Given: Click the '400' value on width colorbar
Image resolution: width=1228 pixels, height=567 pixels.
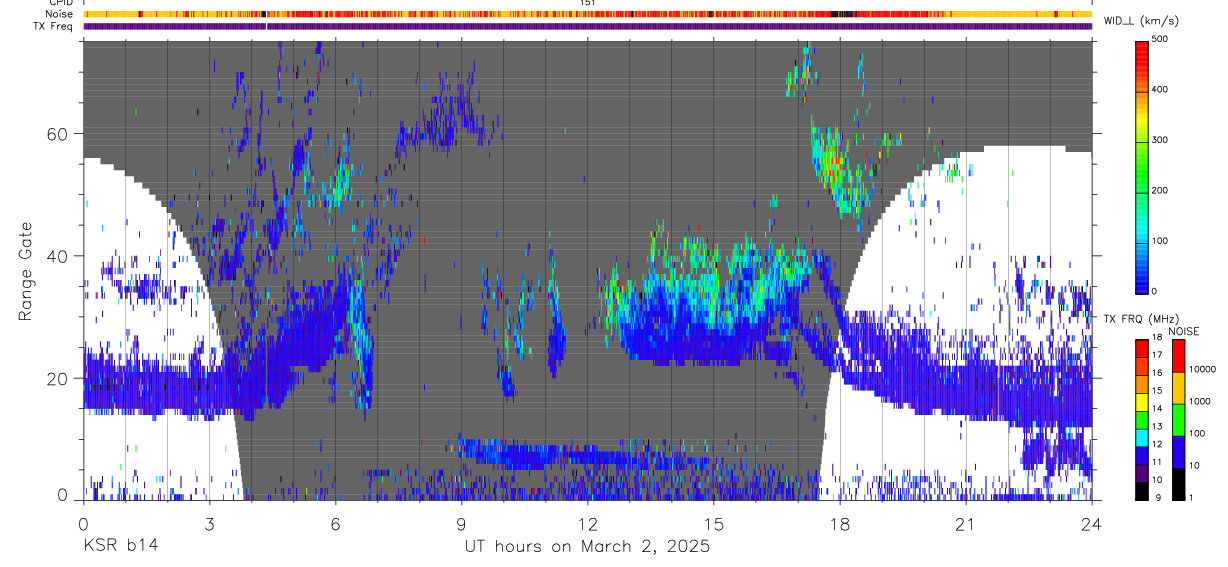Looking at the screenshot, I should (x=1162, y=90).
